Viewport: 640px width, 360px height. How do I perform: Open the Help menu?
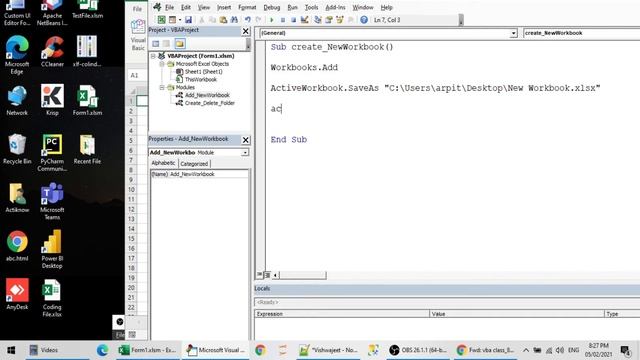(386, 7)
